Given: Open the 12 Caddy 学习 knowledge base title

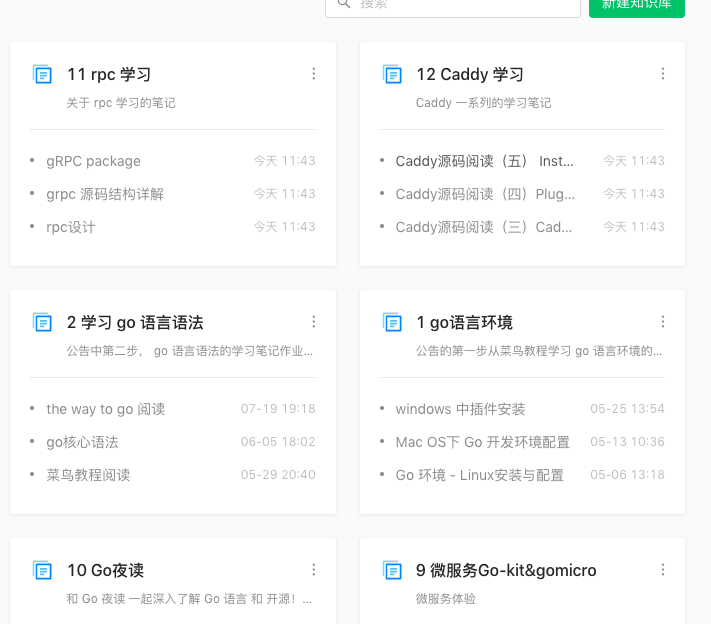Looking at the screenshot, I should pyautogui.click(x=470, y=74).
